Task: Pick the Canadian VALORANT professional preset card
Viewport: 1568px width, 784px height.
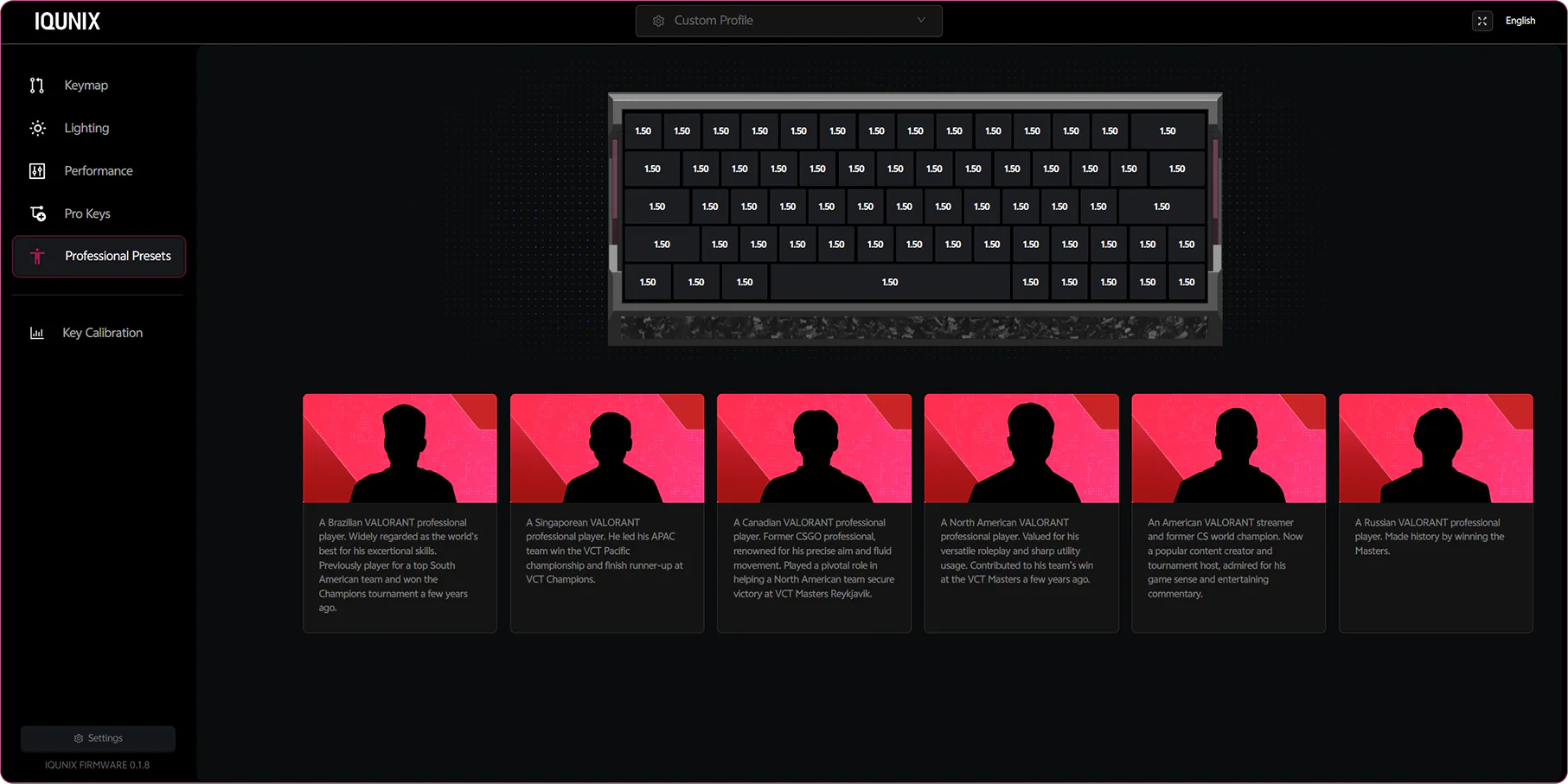Action: 814,513
